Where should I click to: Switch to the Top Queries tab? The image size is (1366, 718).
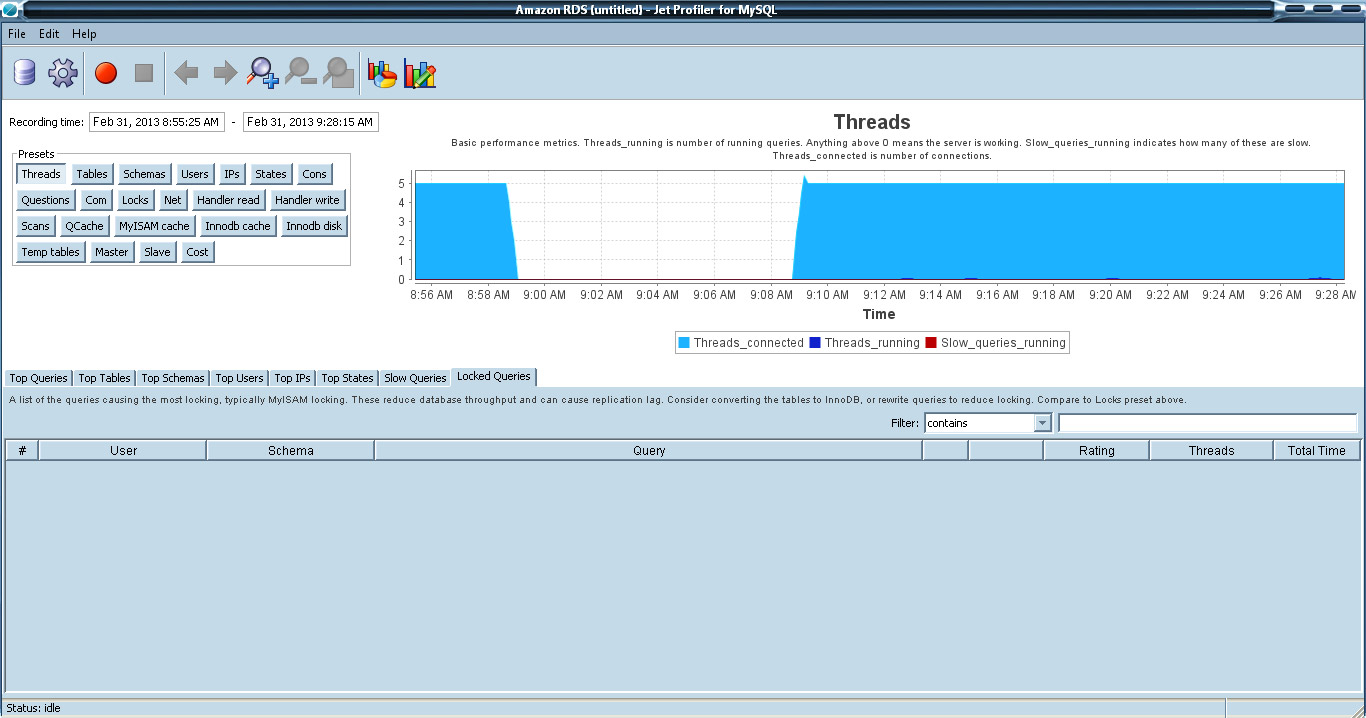point(38,378)
